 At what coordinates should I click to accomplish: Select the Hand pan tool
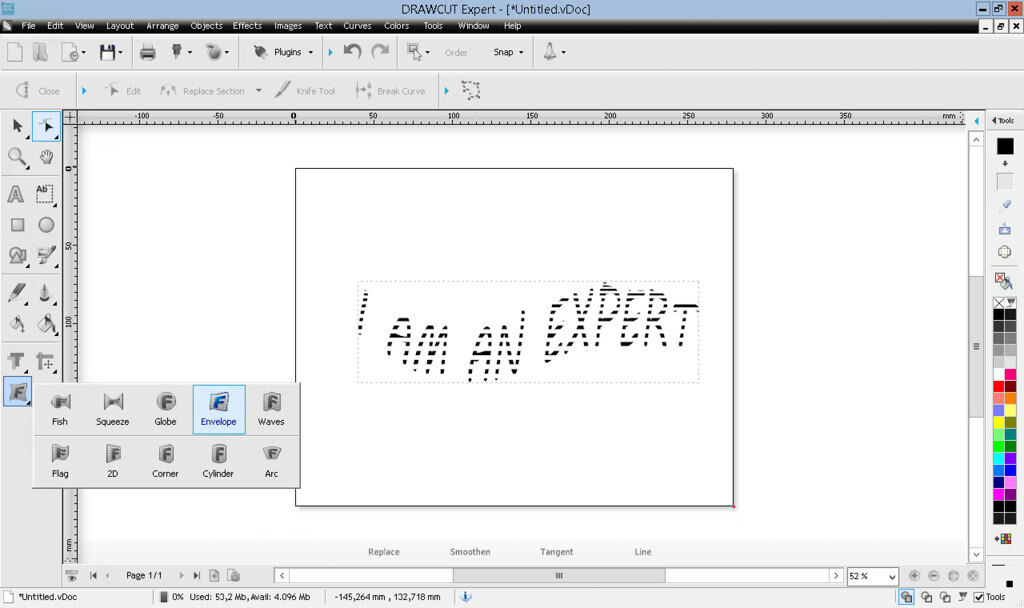coord(46,156)
